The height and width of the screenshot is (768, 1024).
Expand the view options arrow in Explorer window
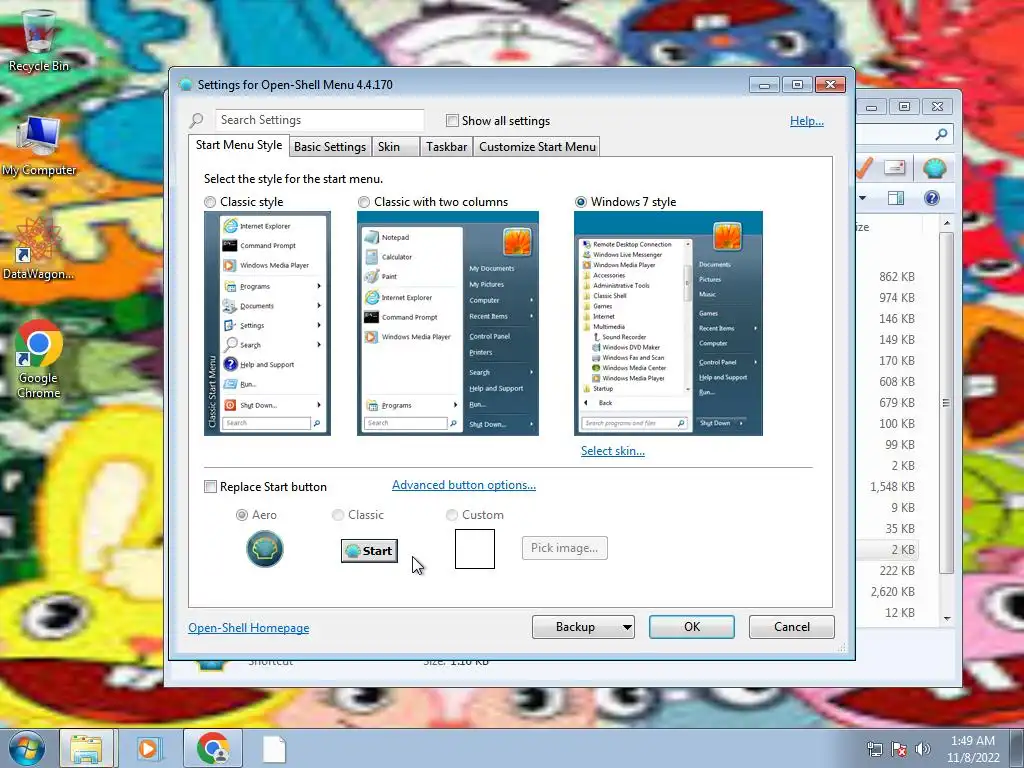click(863, 198)
